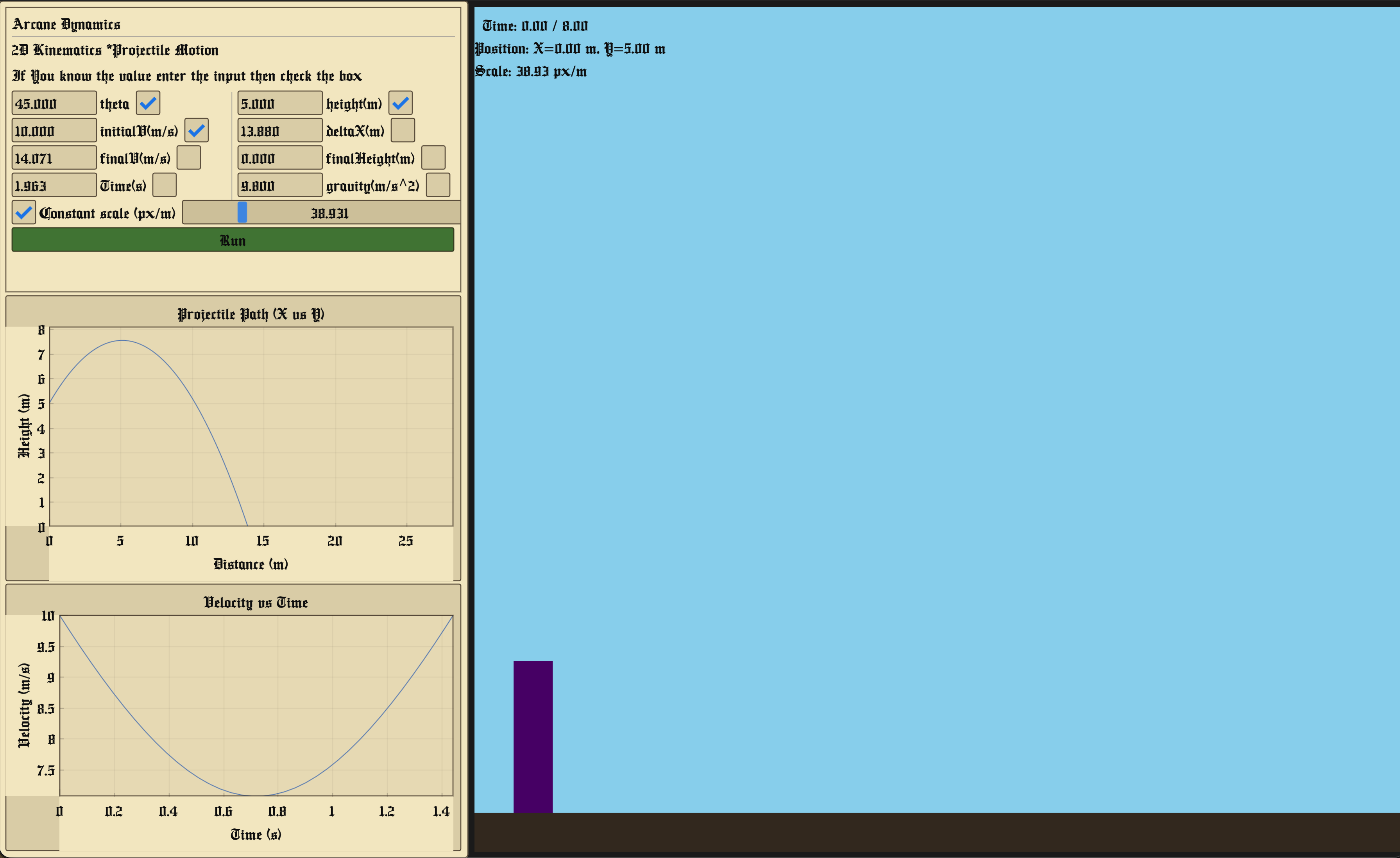Click the deltaX(m) input field
Viewport: 1400px width, 858px height.
pyautogui.click(x=279, y=130)
